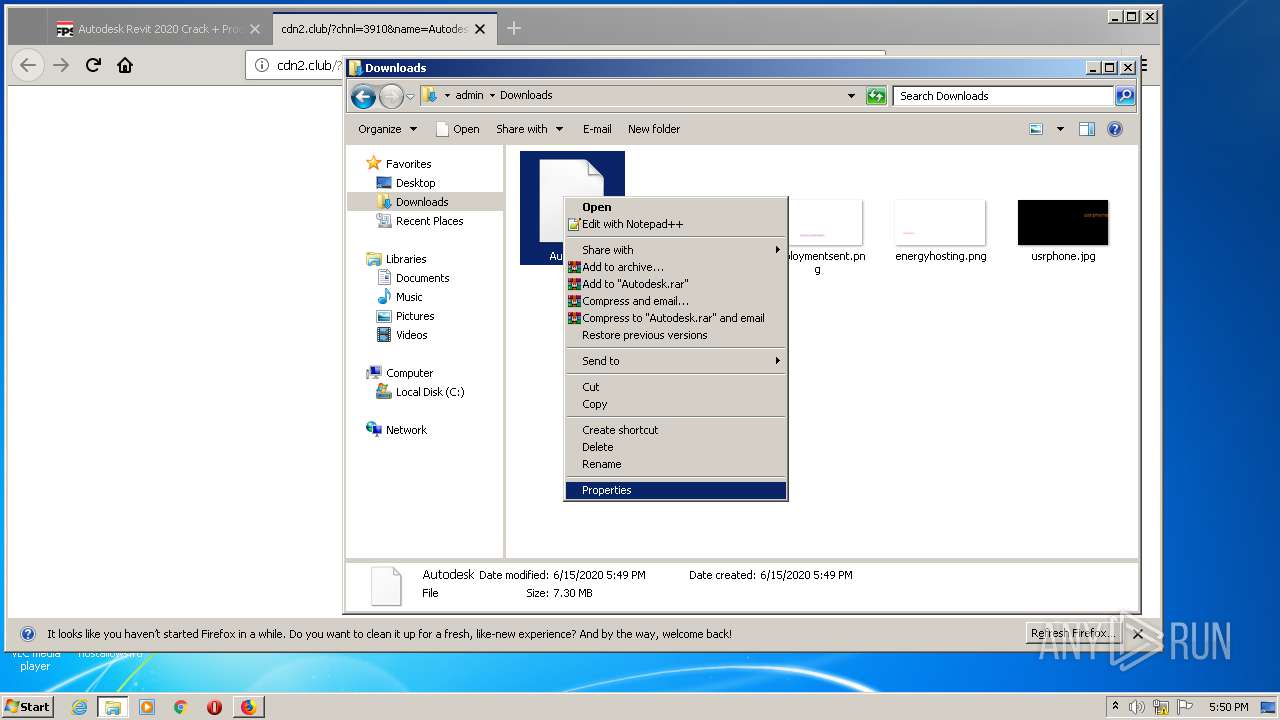This screenshot has width=1280, height=720.
Task: Expand the Send to submenu
Action: coord(676,361)
